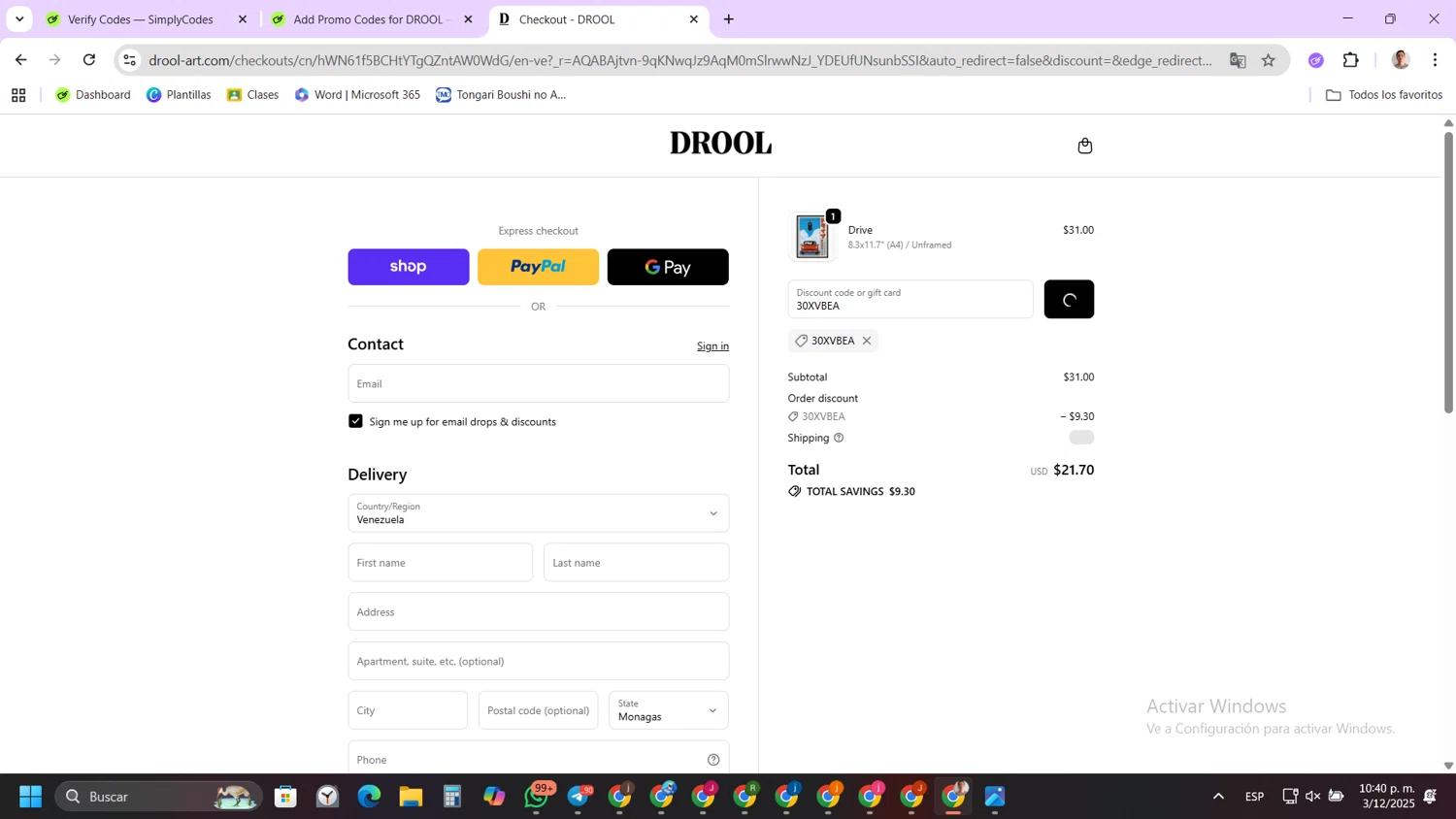Show hidden system tray icons
Image resolution: width=1456 pixels, height=819 pixels.
click(1218, 797)
